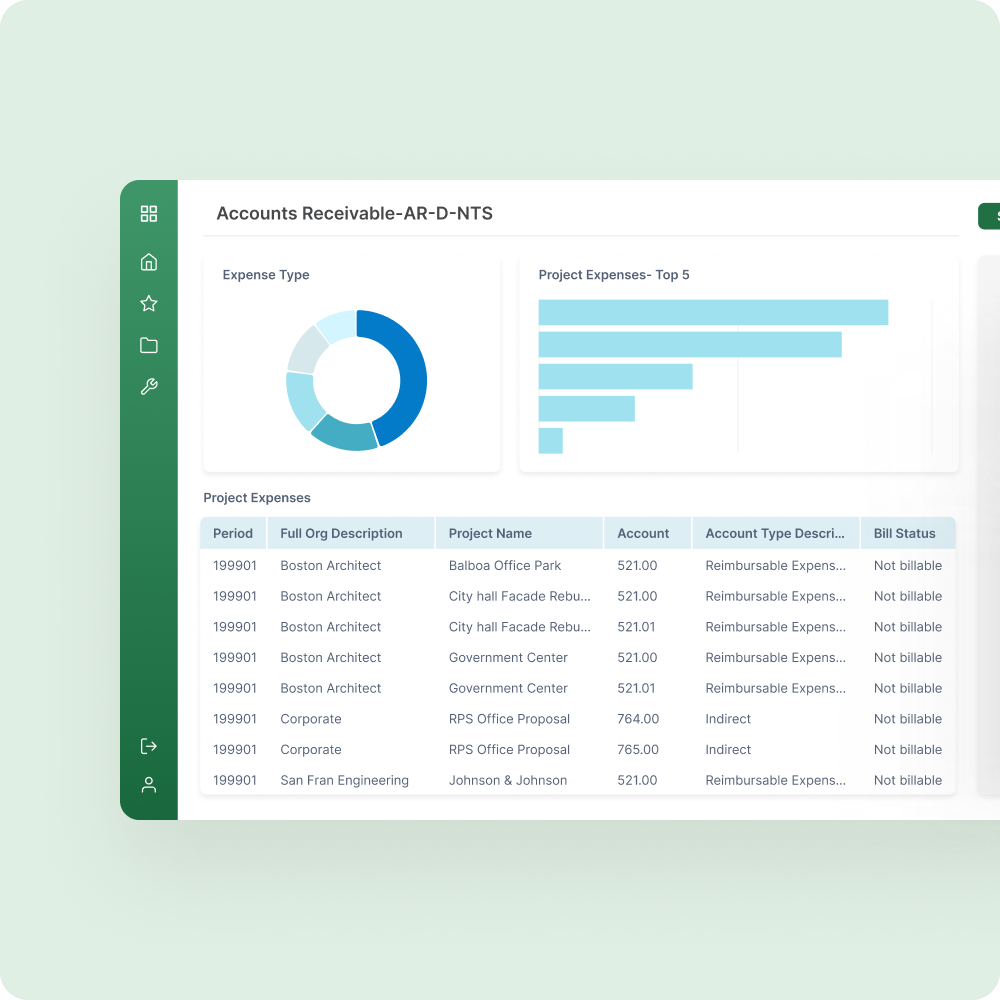Viewport: 1000px width, 1000px height.
Task: Click the shortest bar in Project Expenses chart
Action: pyautogui.click(x=550, y=441)
